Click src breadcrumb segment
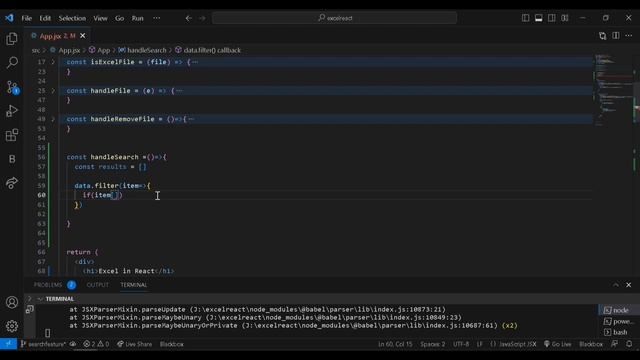Screen dimensions: 640x360 coord(36,50)
